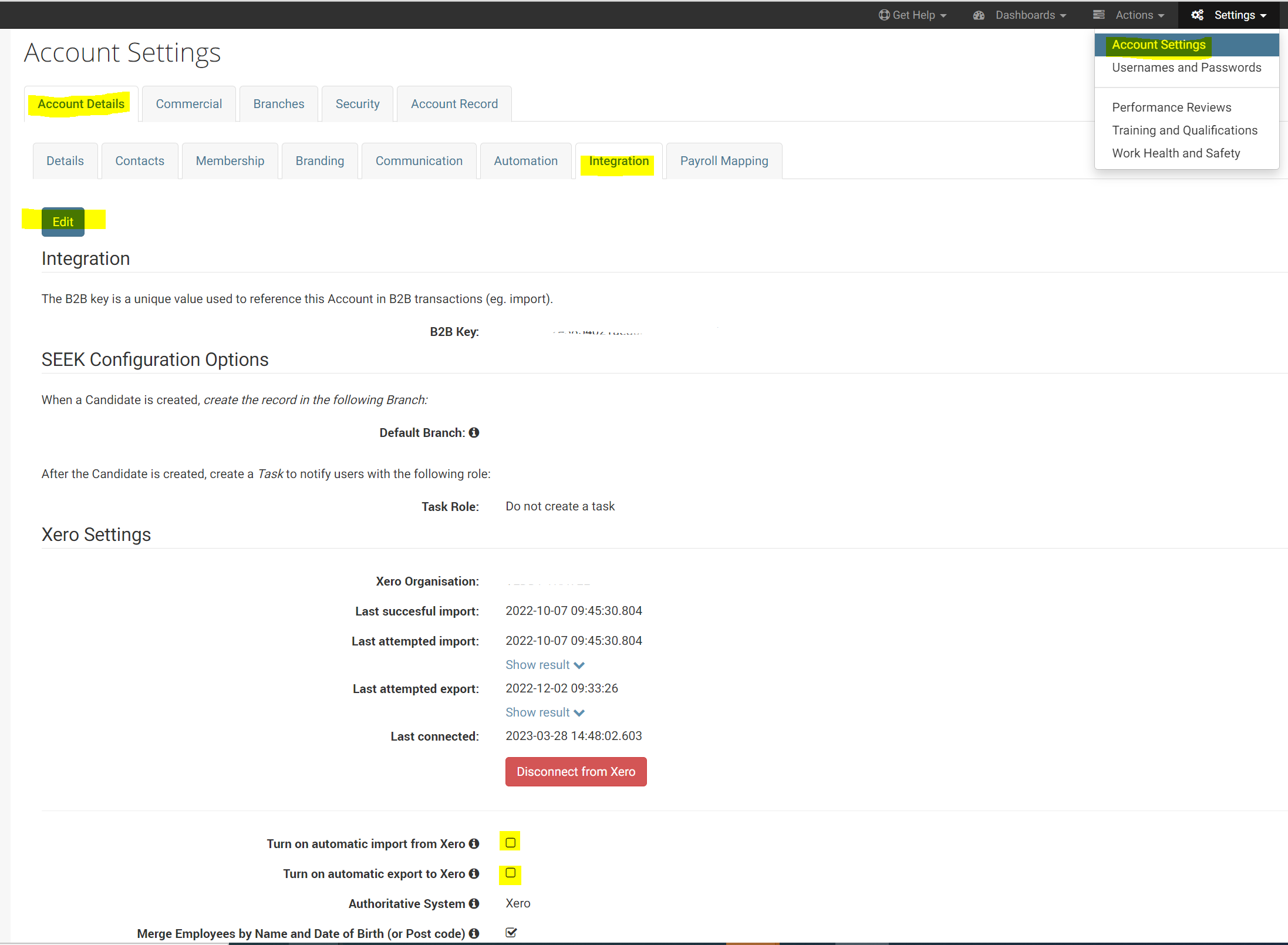This screenshot has height=945, width=1288.
Task: Enable automatic export to Xero checkbox
Action: 510,873
